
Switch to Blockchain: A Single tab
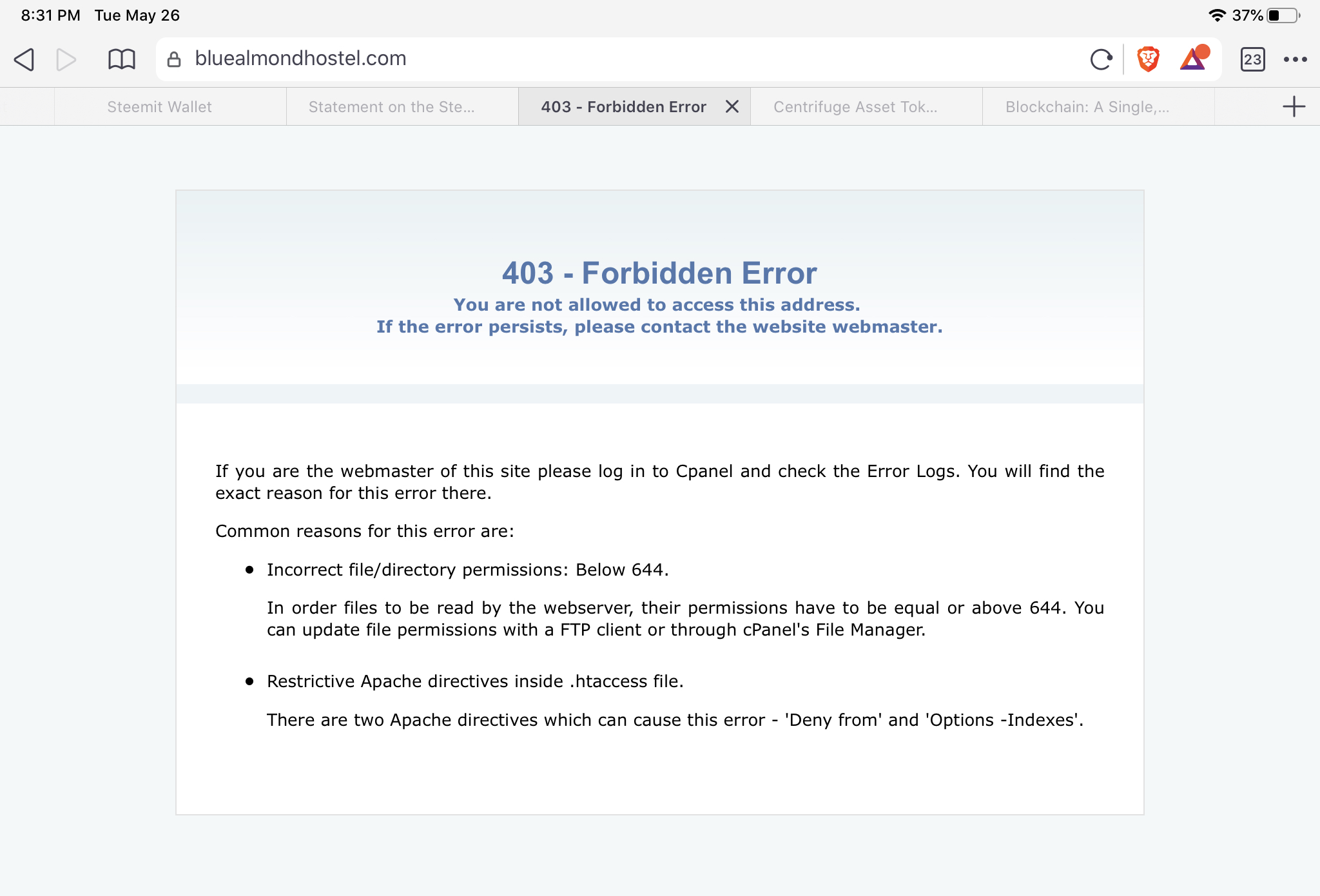(x=1087, y=107)
